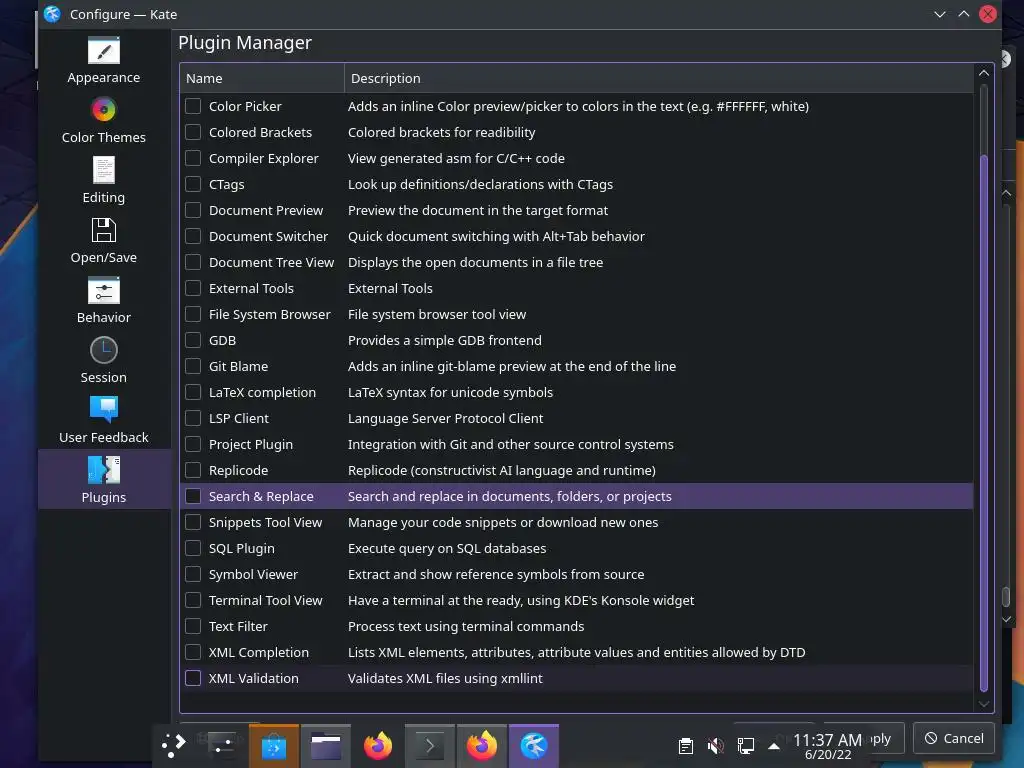This screenshot has width=1024, height=768.
Task: Select 'Colored brackets for readibility' description
Action: [441, 132]
